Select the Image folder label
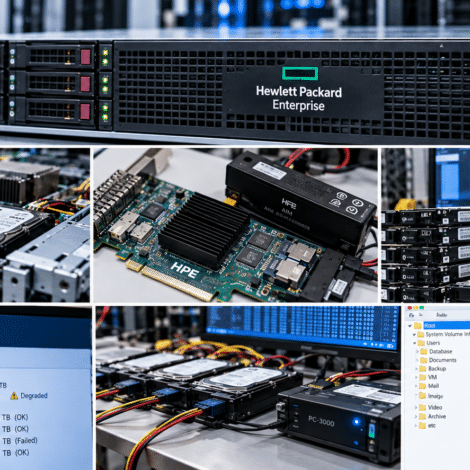The image size is (470, 470). (435, 396)
